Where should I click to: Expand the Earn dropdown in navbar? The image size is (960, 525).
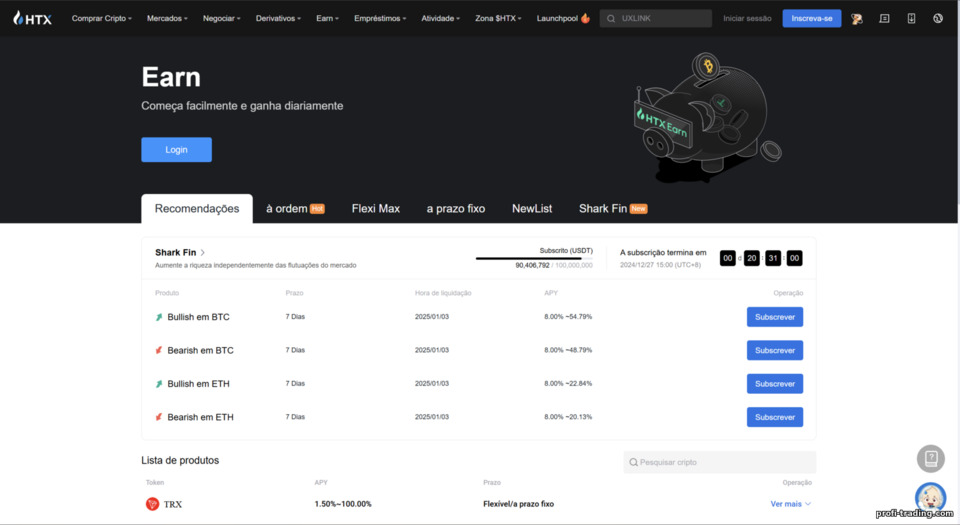328,18
